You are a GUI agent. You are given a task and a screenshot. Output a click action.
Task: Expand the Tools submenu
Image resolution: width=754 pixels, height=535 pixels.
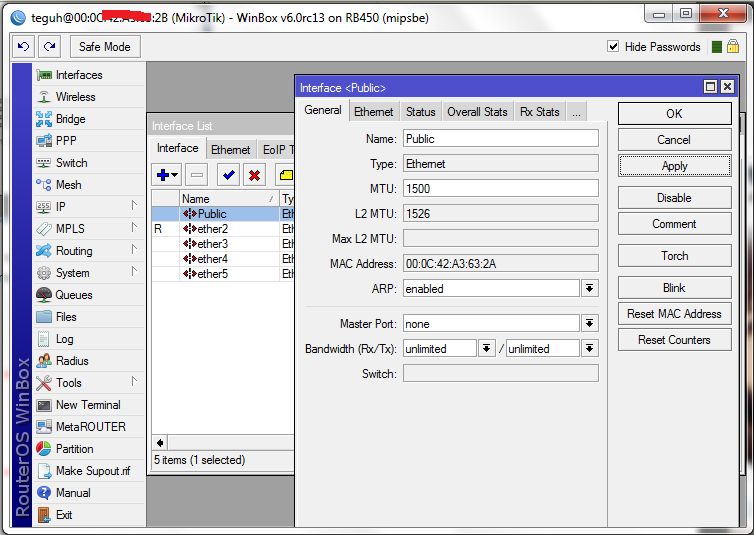tap(134, 382)
